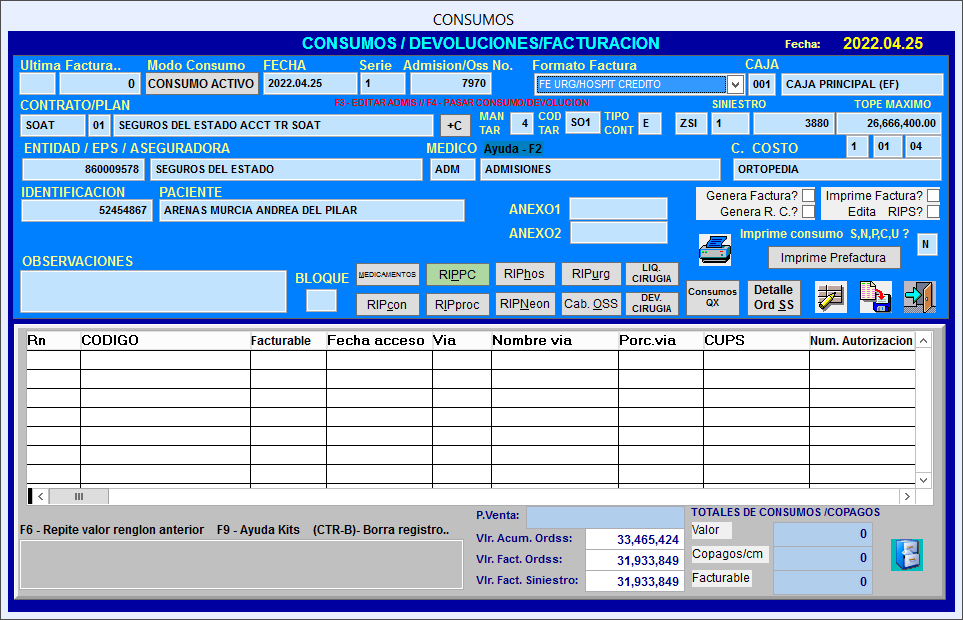
Task: Open Consumos QX
Action: (712, 298)
